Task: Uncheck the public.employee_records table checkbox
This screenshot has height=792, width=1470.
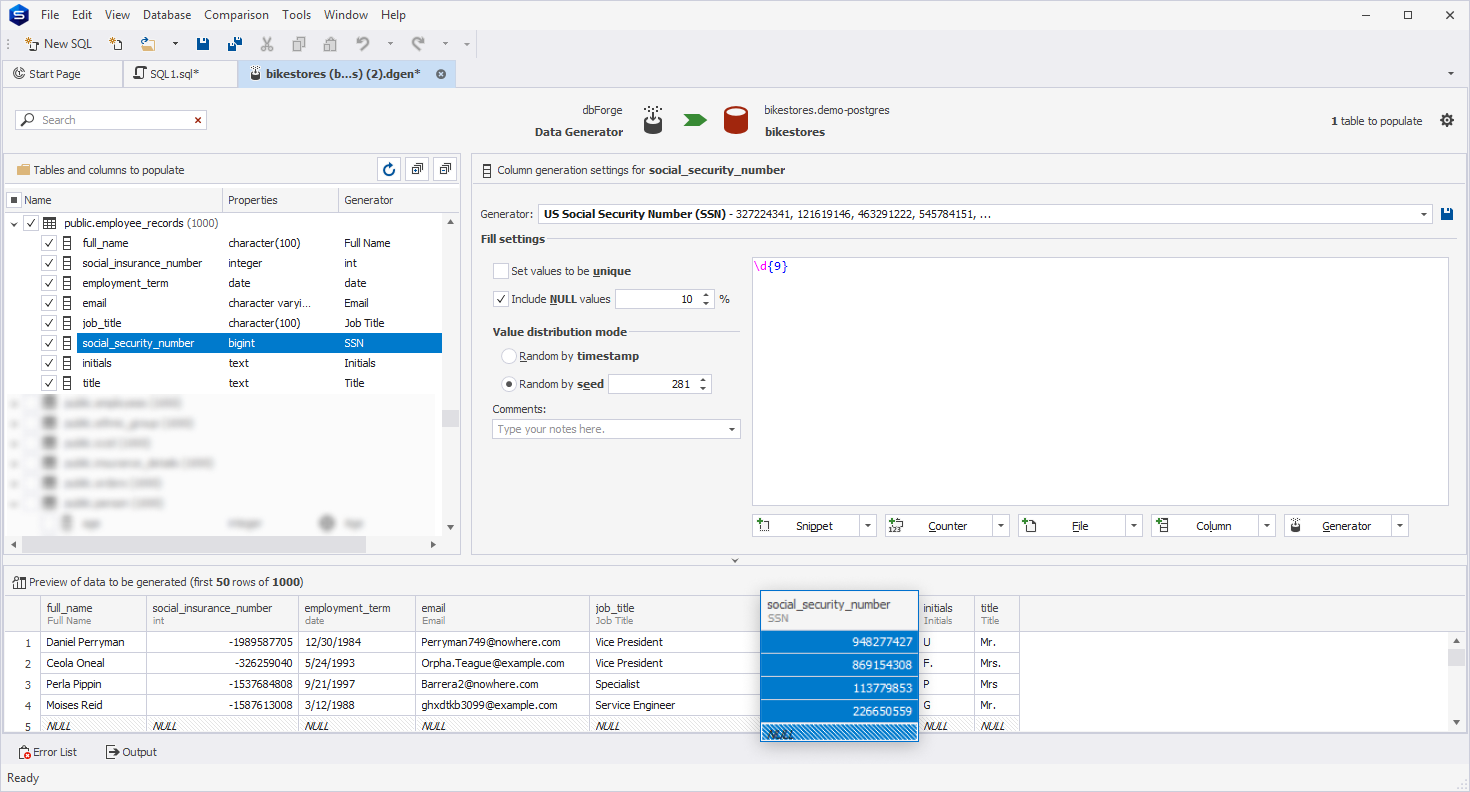Action: tap(31, 223)
